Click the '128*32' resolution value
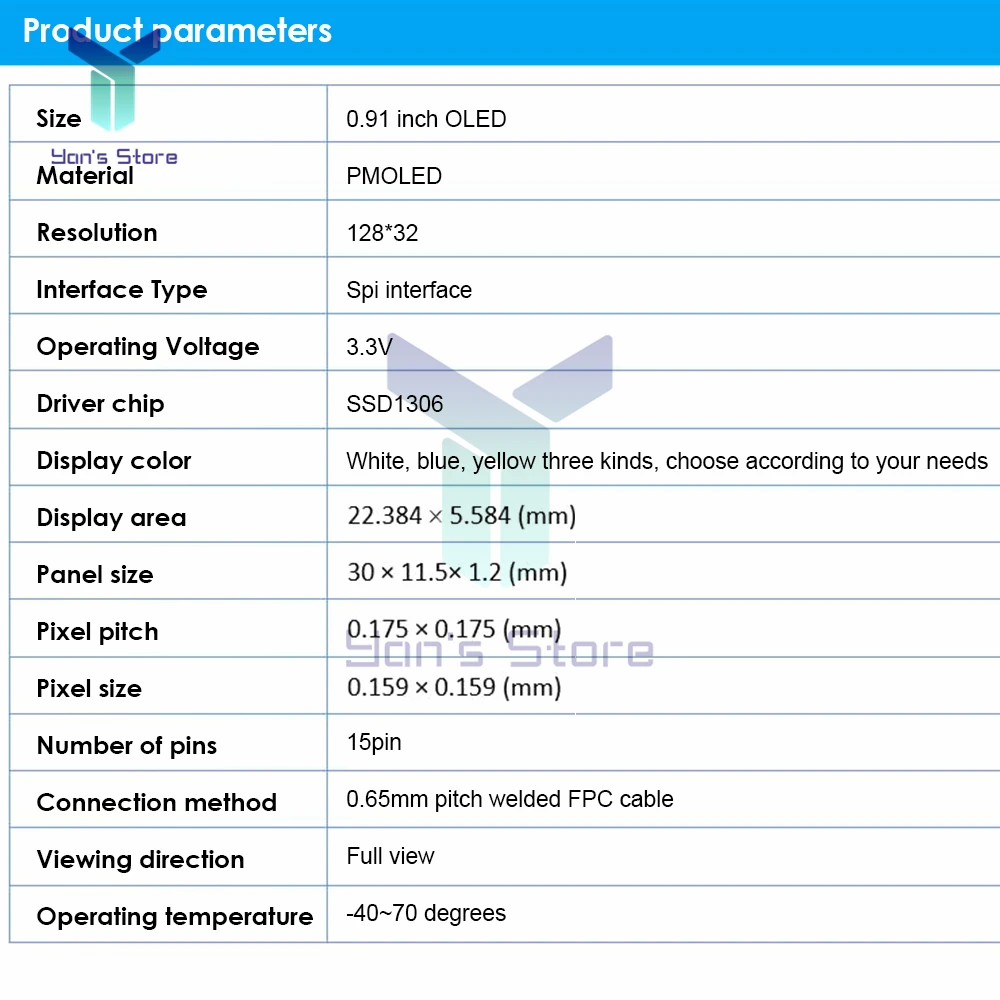The image size is (1000, 1000). point(382,233)
